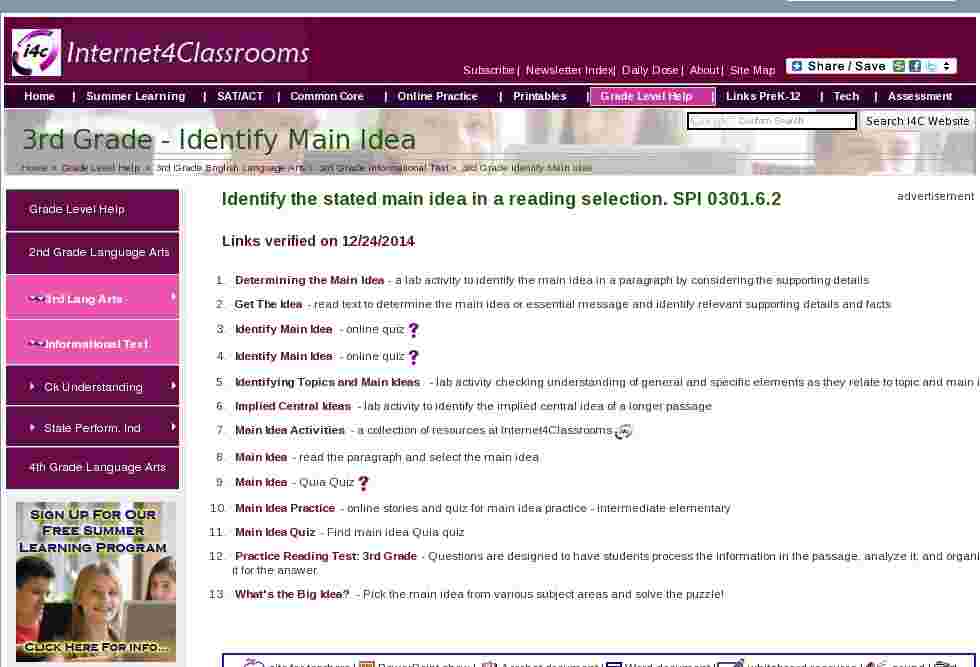Open Determining the Main Idea link

pyautogui.click(x=309, y=281)
